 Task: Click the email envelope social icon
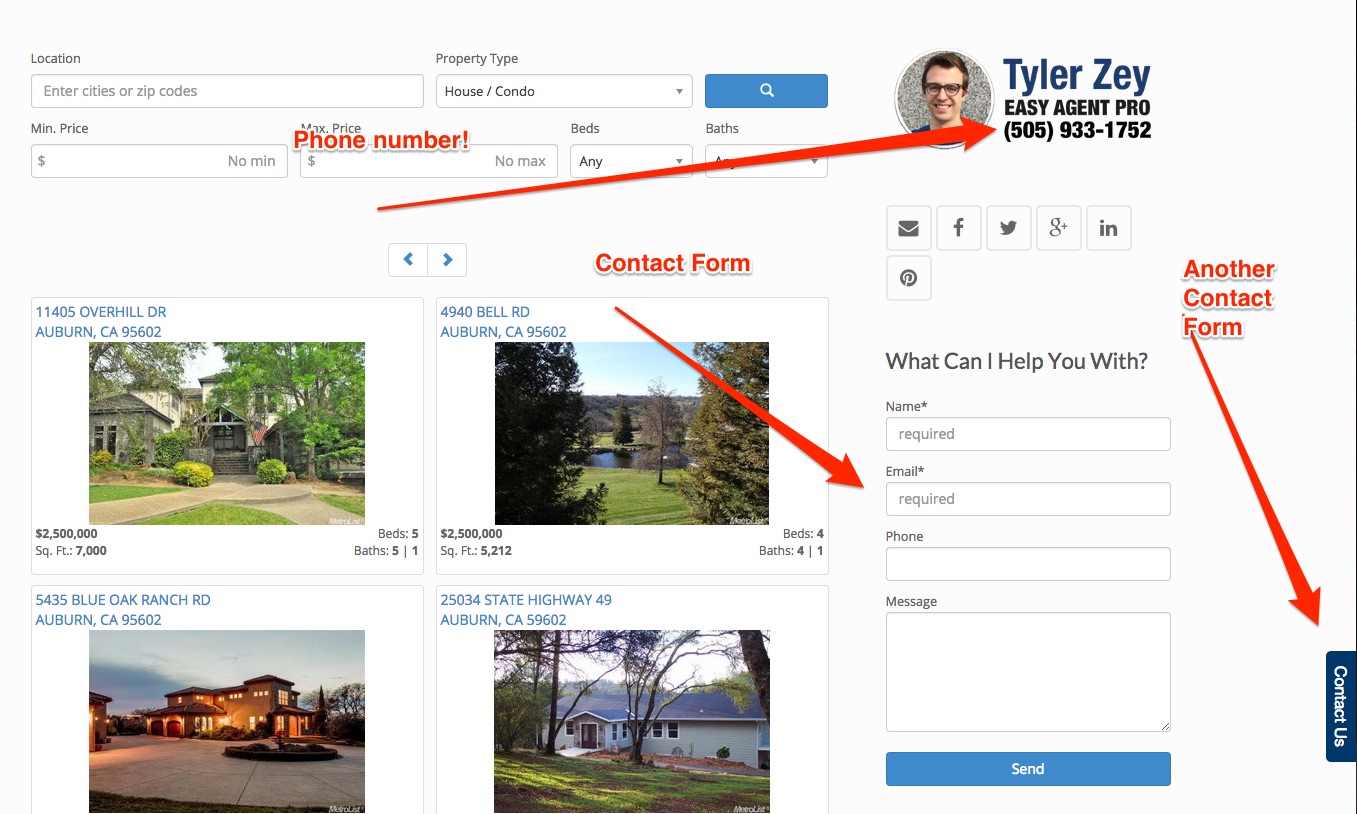click(908, 228)
